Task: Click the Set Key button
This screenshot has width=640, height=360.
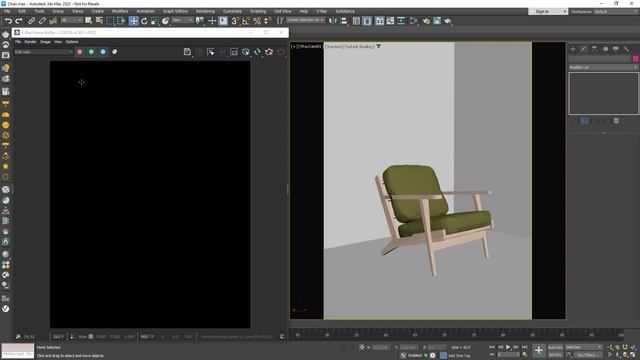Action: tap(555, 355)
